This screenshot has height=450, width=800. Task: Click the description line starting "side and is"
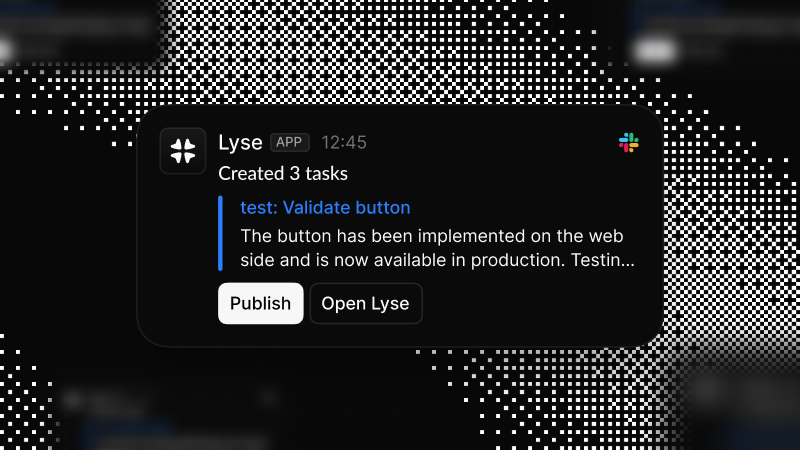(436, 260)
